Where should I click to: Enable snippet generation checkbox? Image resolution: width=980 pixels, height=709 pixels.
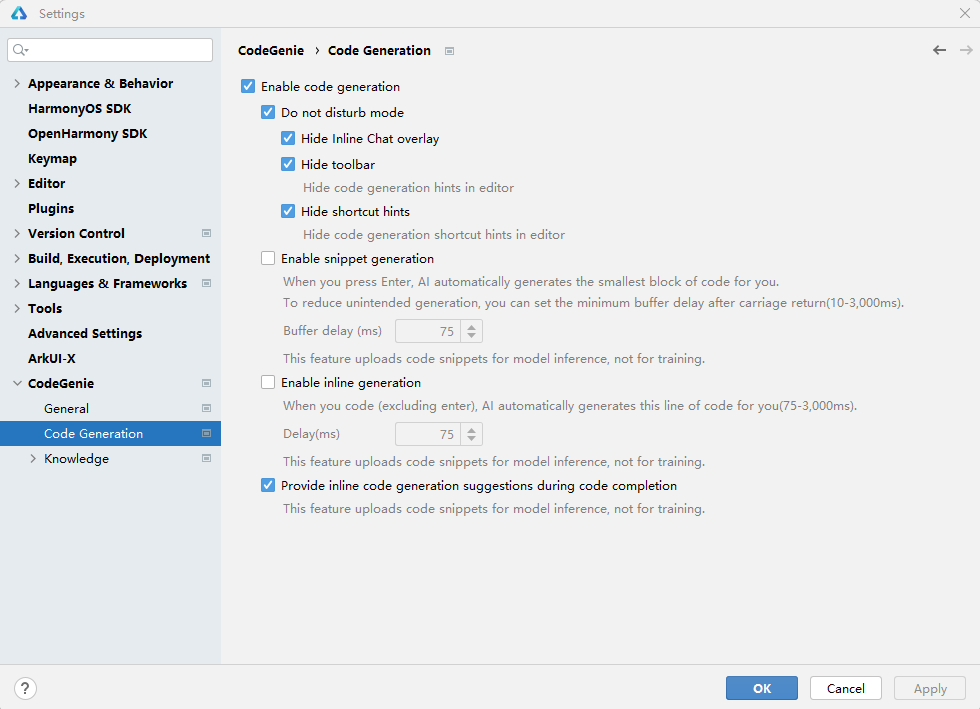[x=268, y=258]
